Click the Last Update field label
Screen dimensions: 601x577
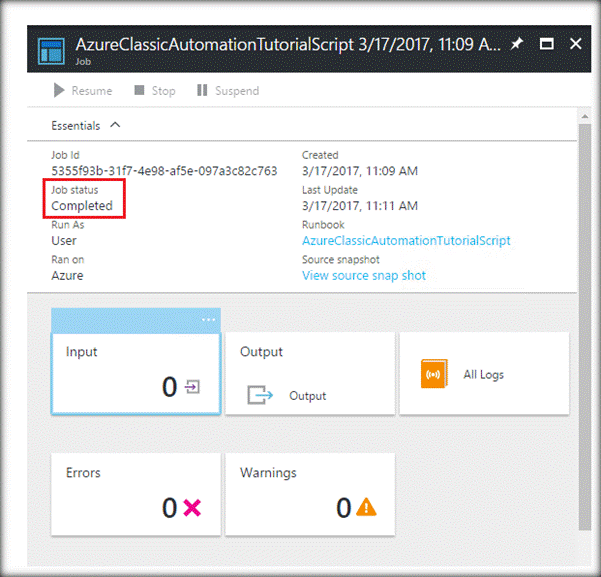coord(330,190)
